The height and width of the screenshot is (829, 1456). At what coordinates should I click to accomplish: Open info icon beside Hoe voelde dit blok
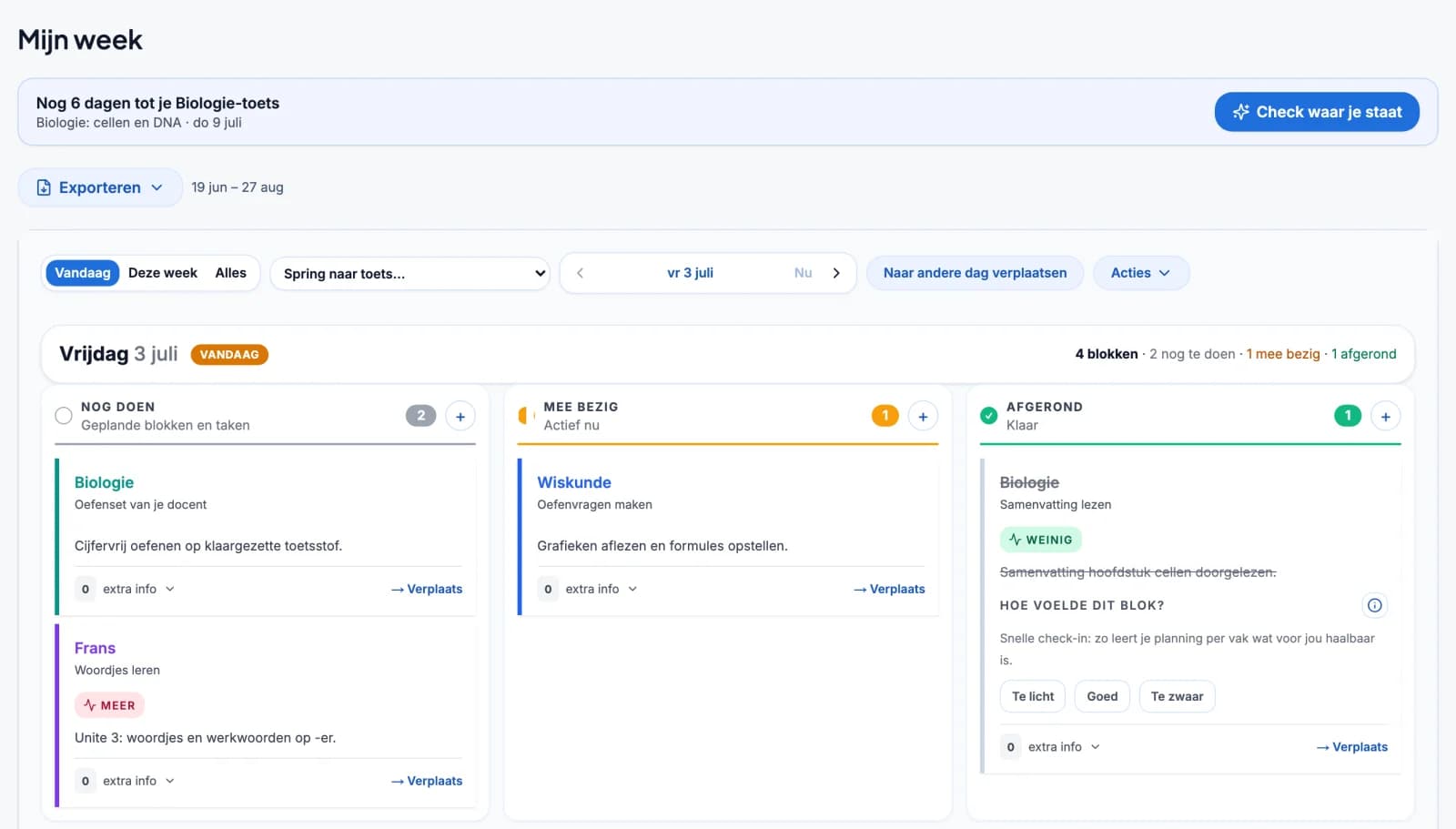click(1374, 605)
